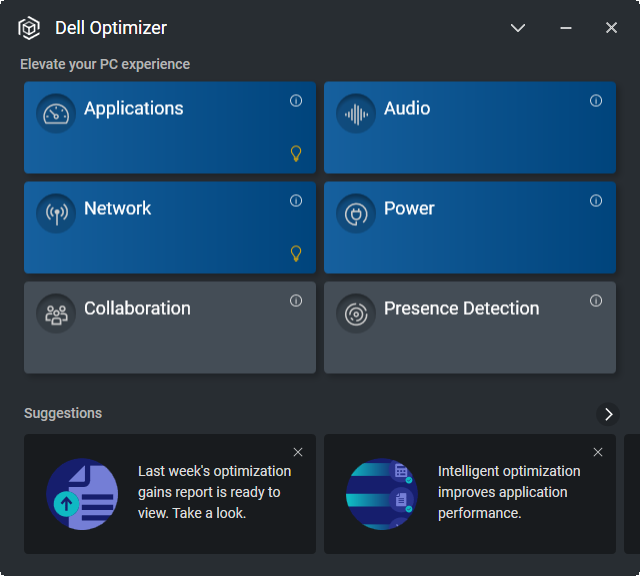The image size is (640, 576).
Task: Click the Dell Optimizer title text
Action: tap(111, 28)
